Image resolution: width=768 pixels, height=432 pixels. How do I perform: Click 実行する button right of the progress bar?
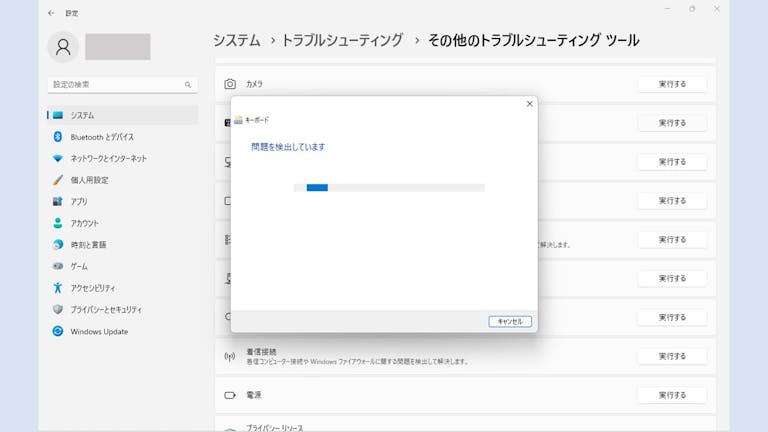pyautogui.click(x=672, y=201)
